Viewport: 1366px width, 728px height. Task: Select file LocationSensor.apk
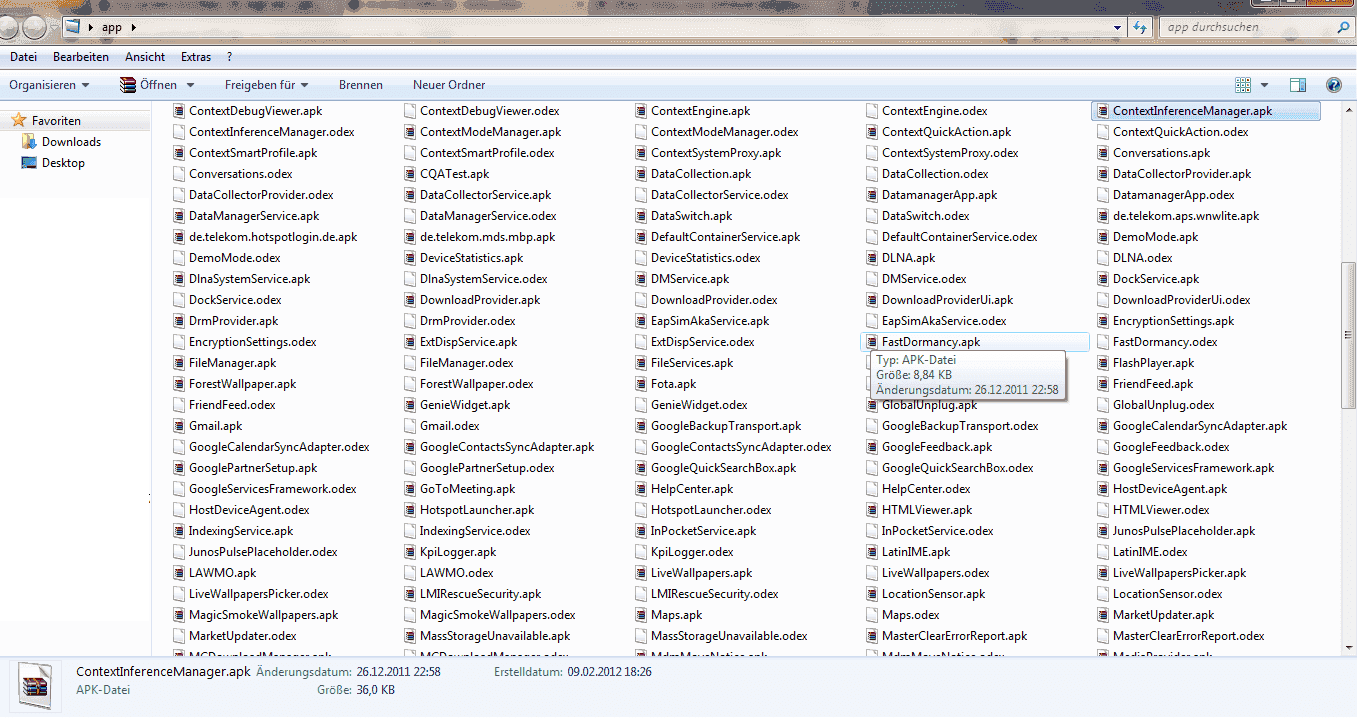pos(933,594)
